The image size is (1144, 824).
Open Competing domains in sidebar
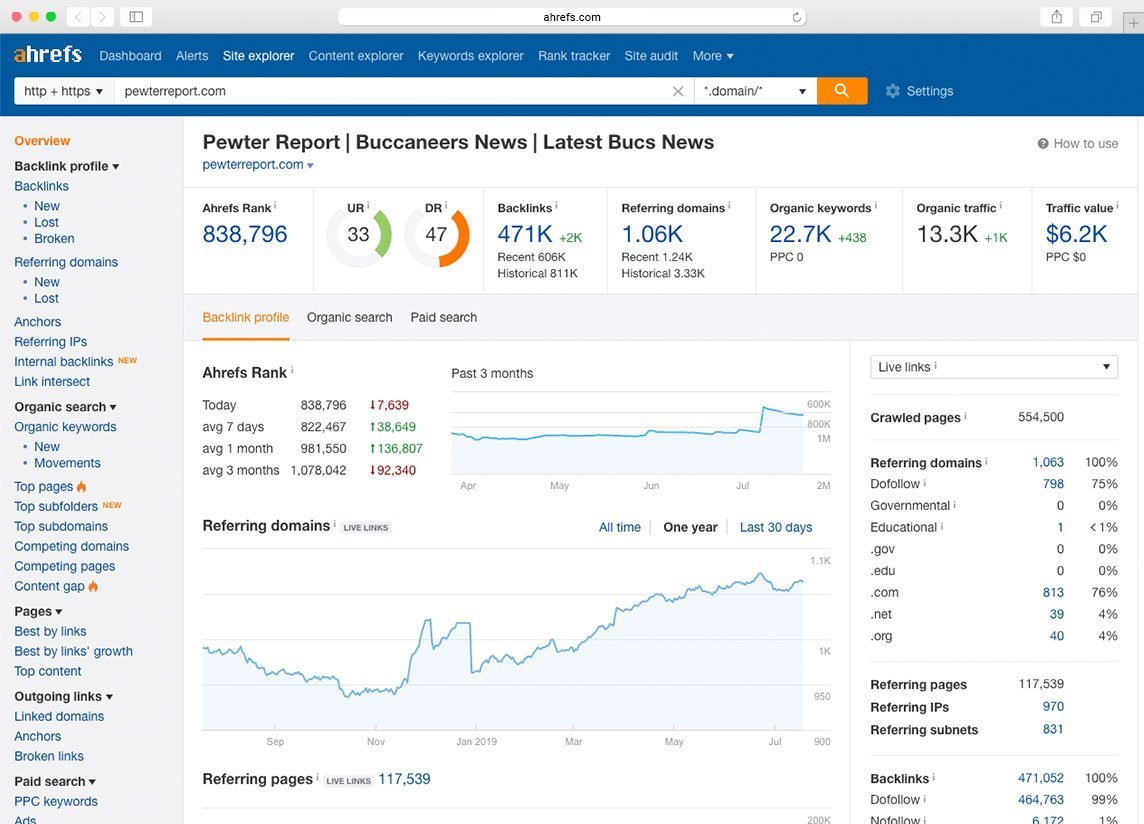pyautogui.click(x=72, y=546)
